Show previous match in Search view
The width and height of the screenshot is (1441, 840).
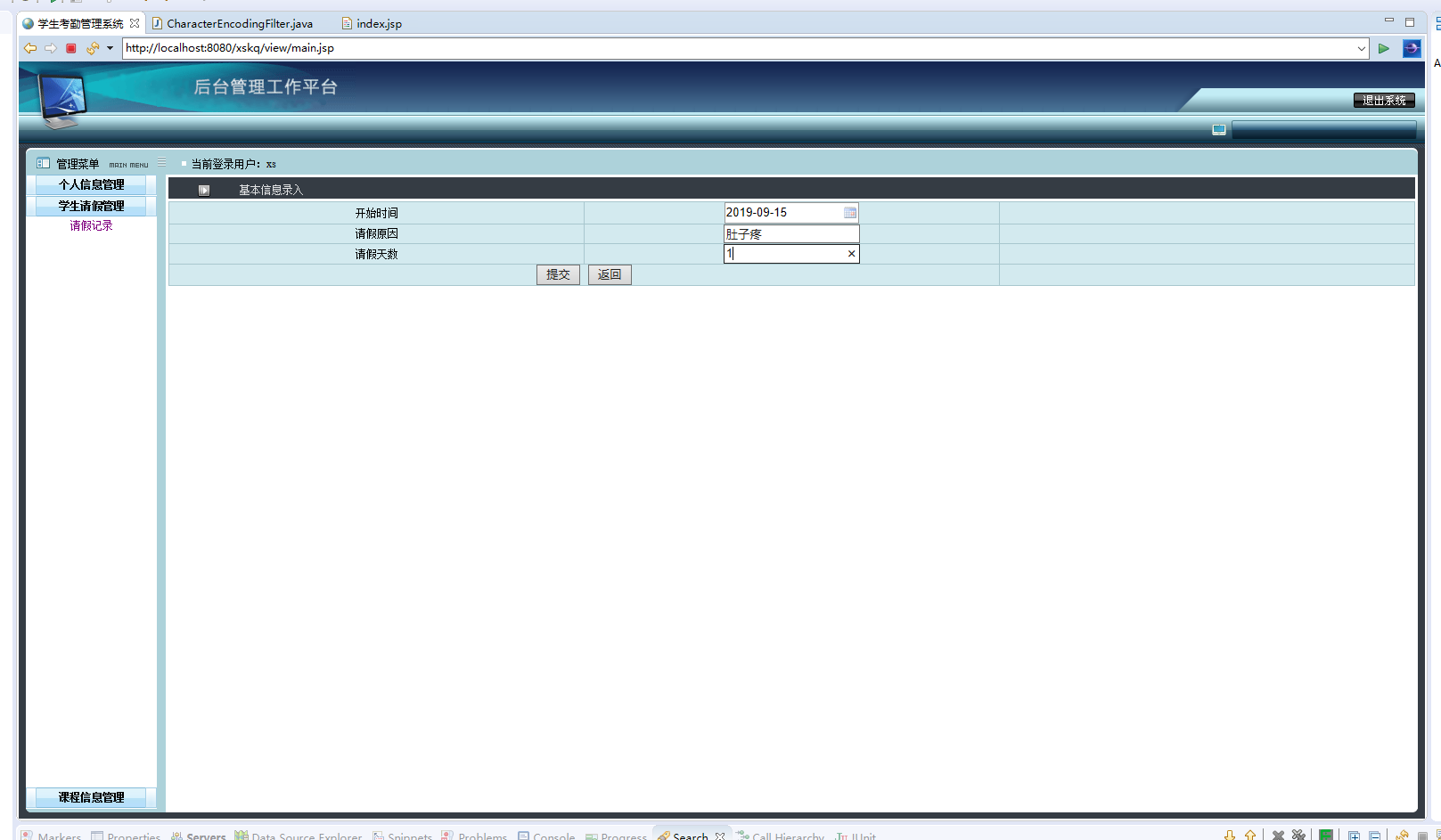[1250, 836]
